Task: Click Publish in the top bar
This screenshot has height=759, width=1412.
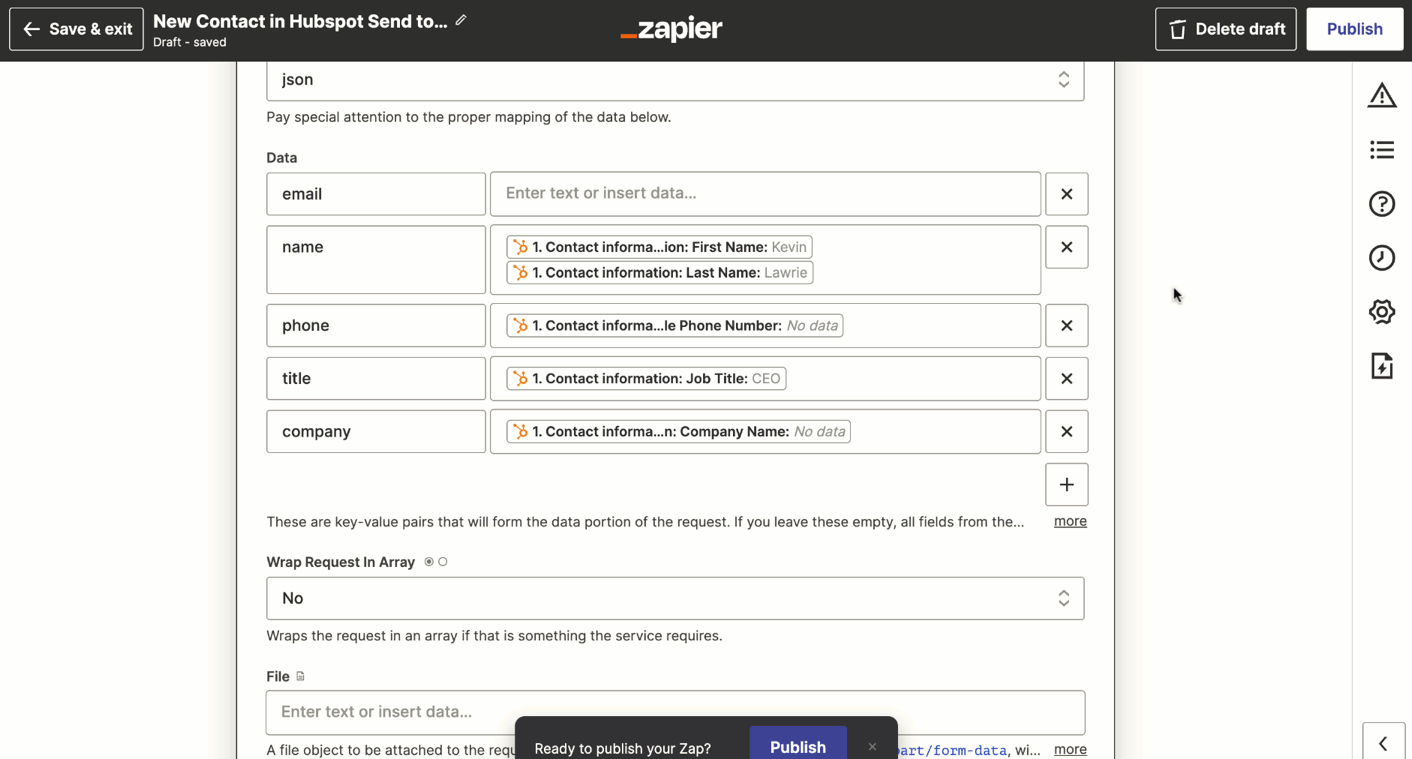Action: click(1355, 29)
